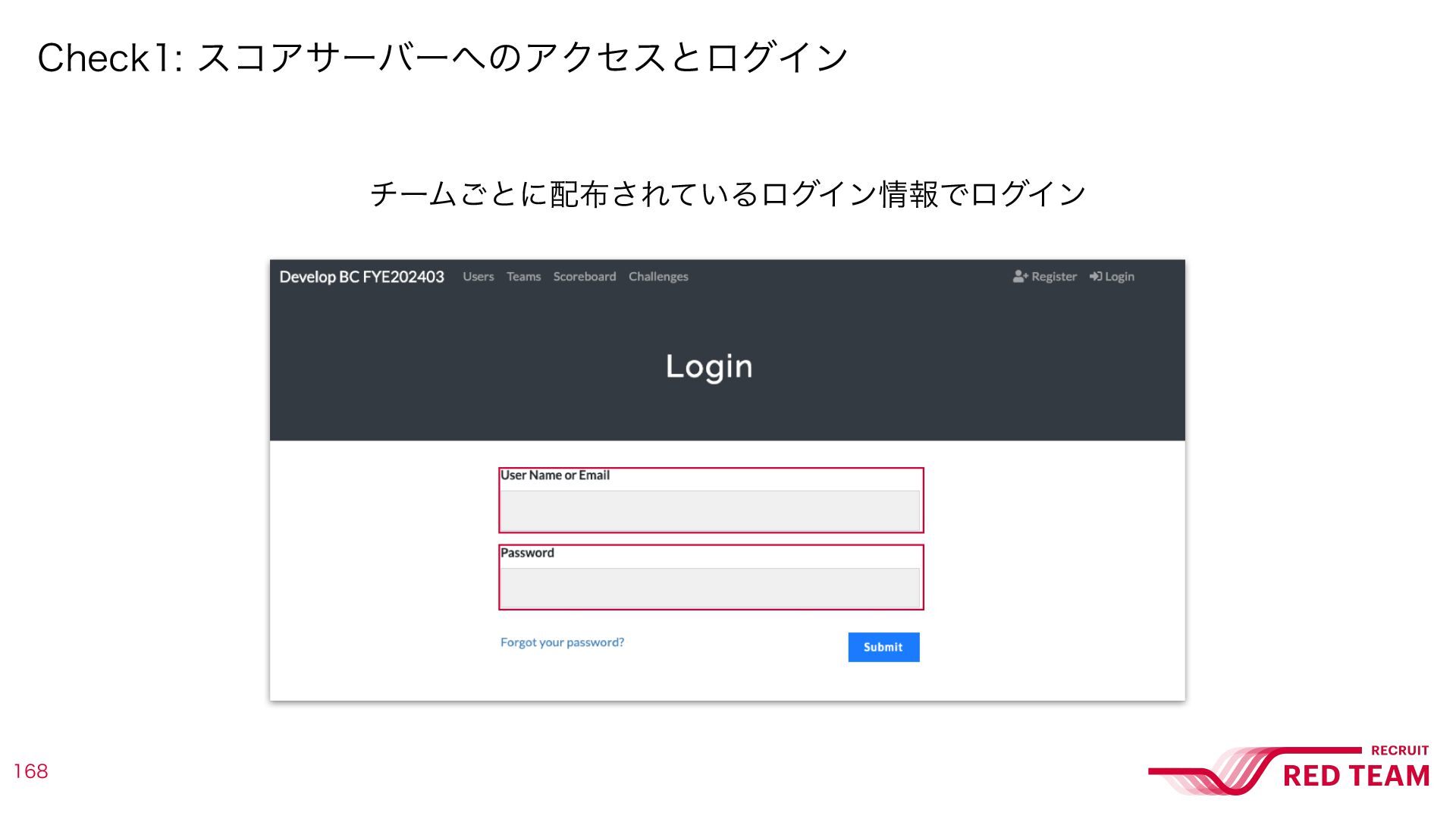The image size is (1456, 819).
Task: Focus the User Name or Email field
Action: click(710, 510)
